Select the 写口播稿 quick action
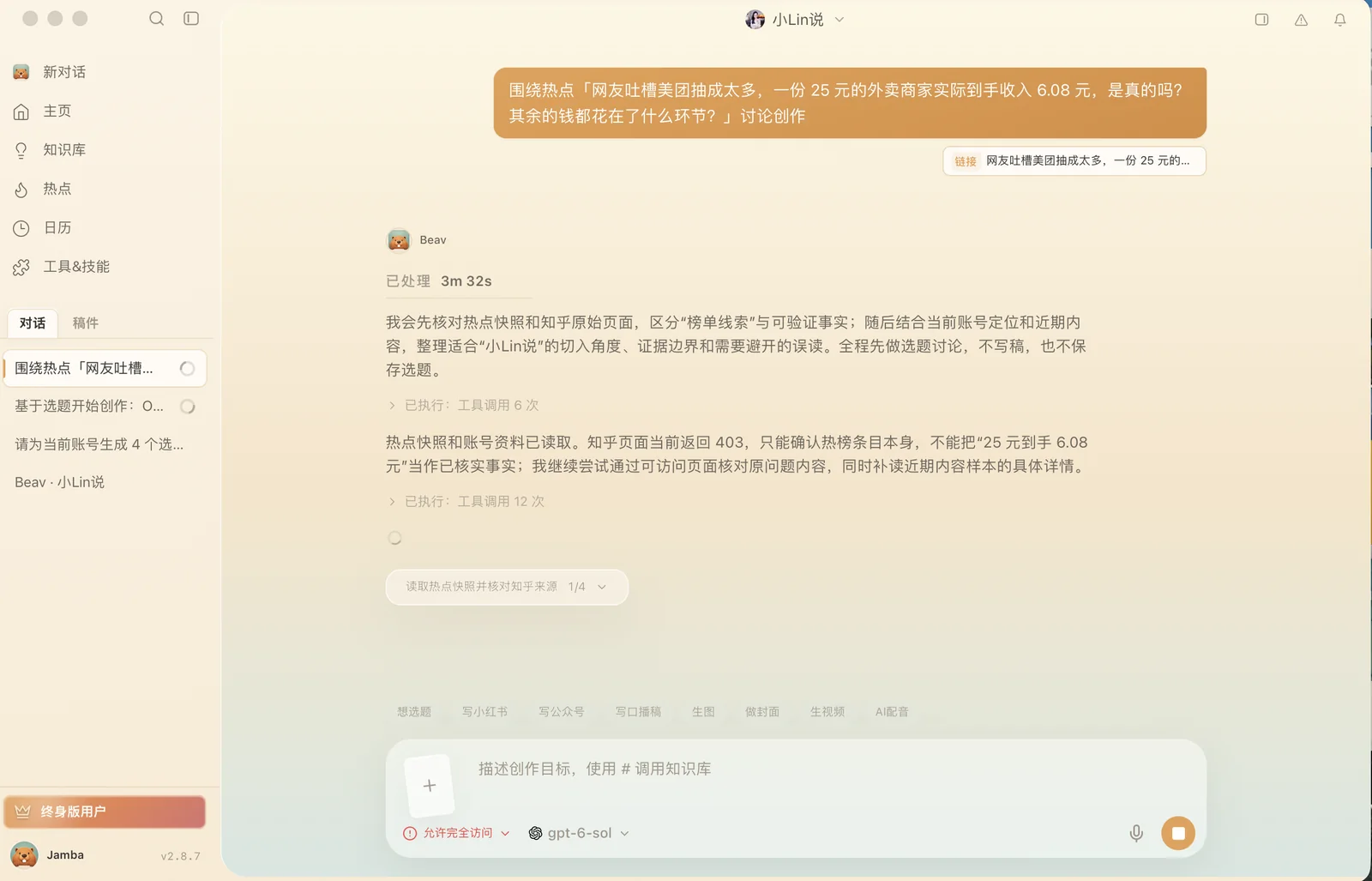Viewport: 1372px width, 881px height. click(638, 712)
